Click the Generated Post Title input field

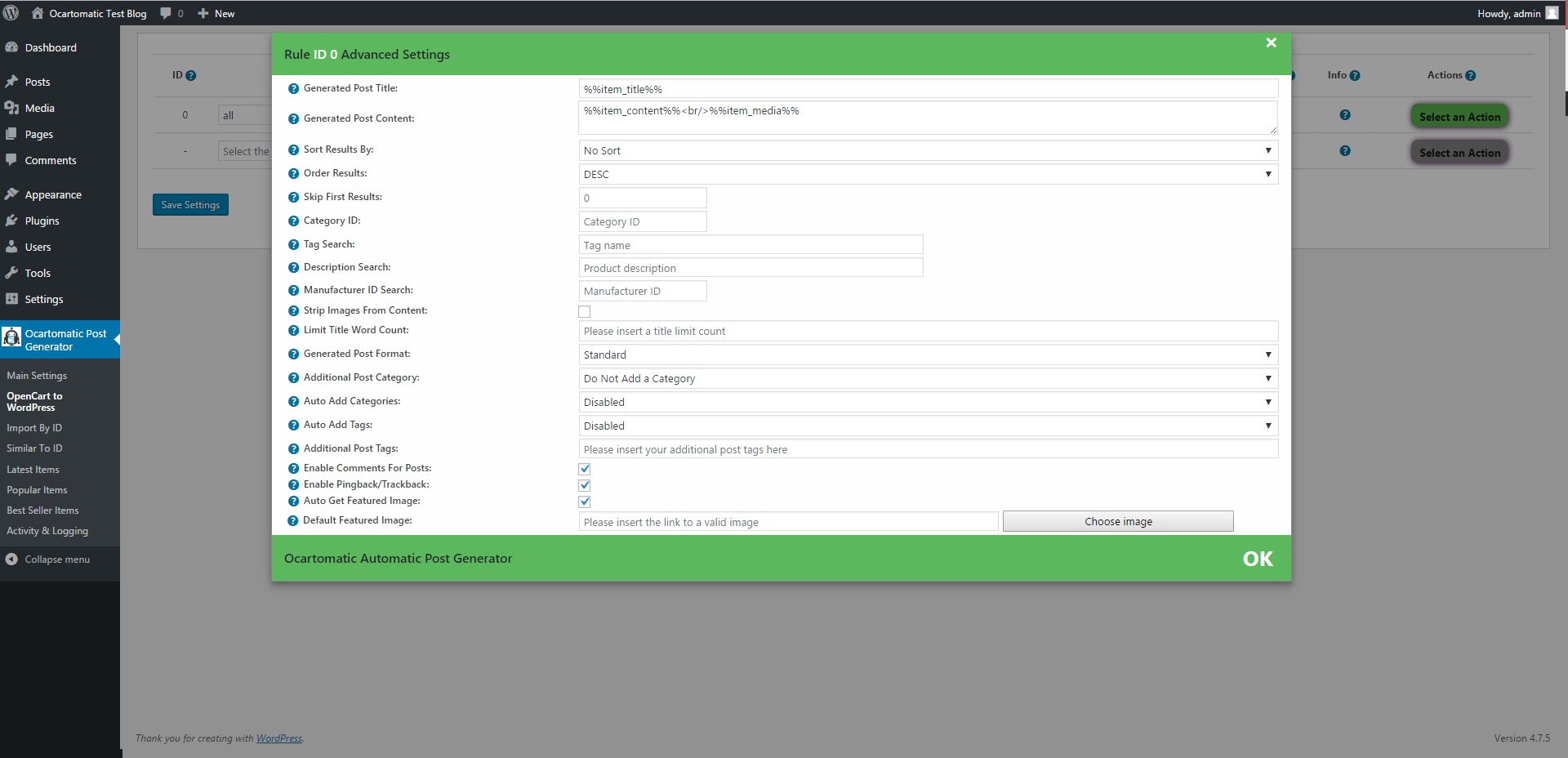[929, 89]
